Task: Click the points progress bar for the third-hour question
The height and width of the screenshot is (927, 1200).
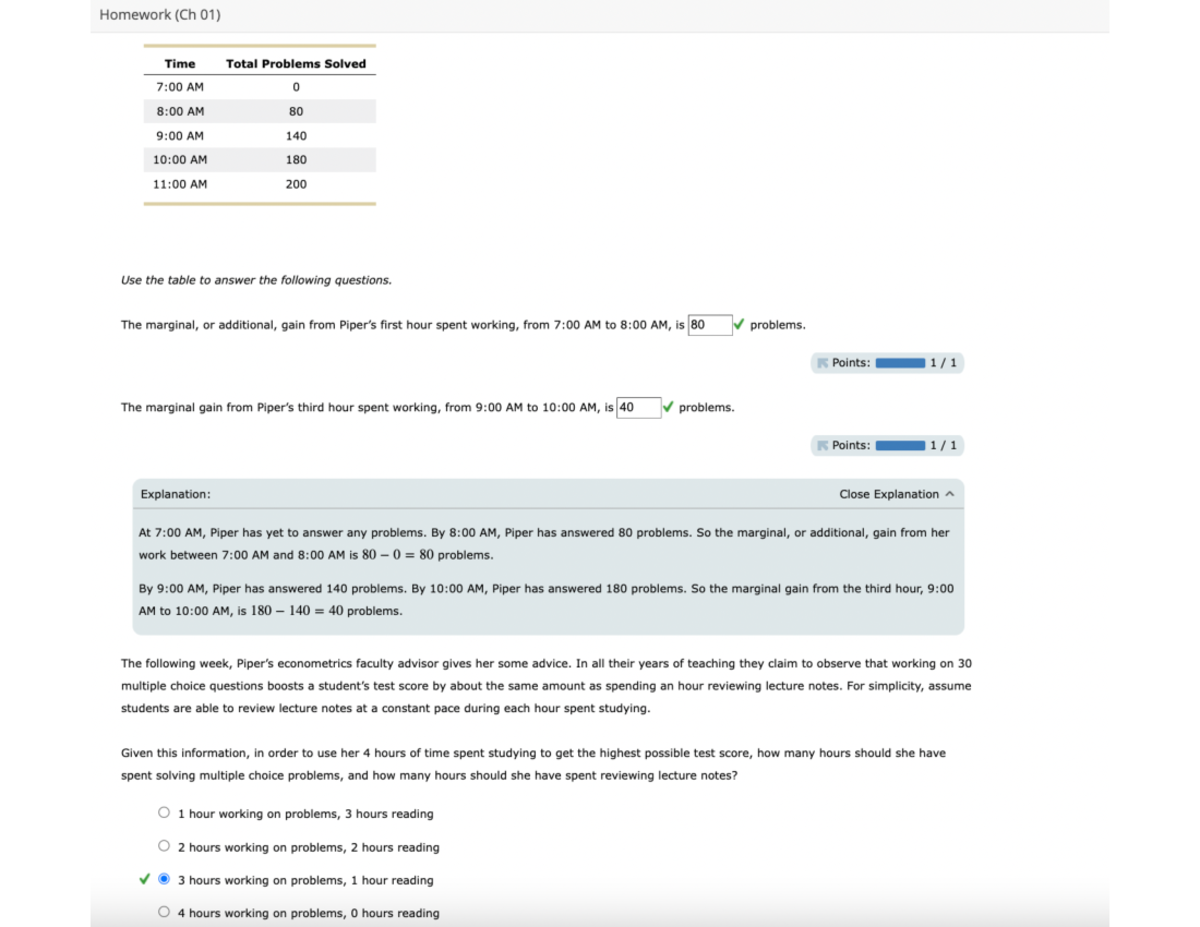Action: pos(899,446)
